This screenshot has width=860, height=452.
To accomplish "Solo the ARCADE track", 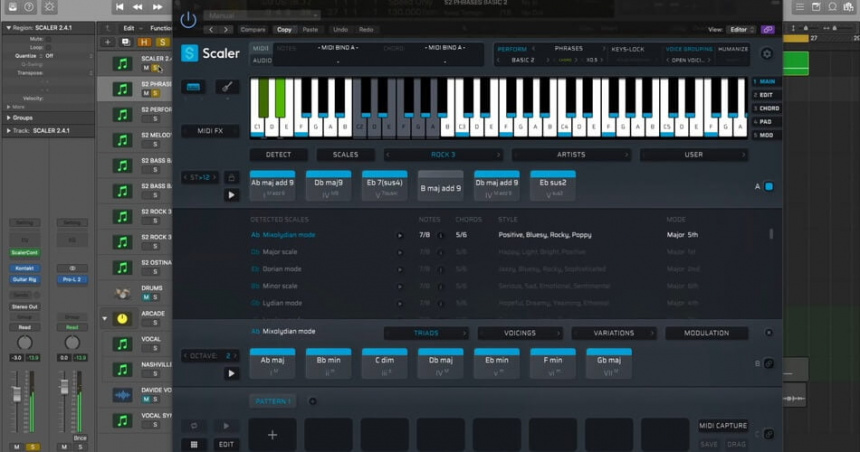I will [155, 323].
